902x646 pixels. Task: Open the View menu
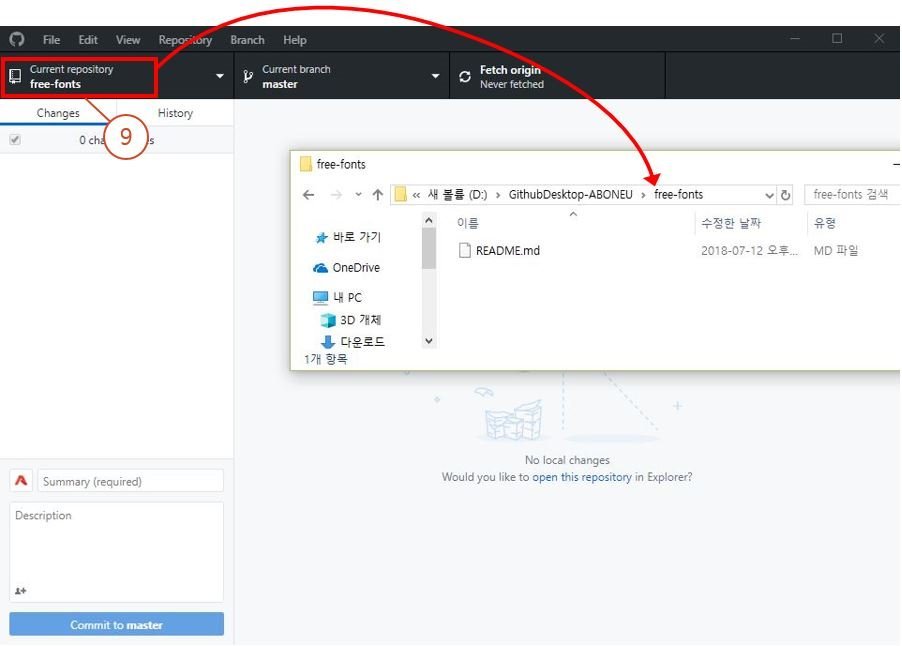(128, 40)
